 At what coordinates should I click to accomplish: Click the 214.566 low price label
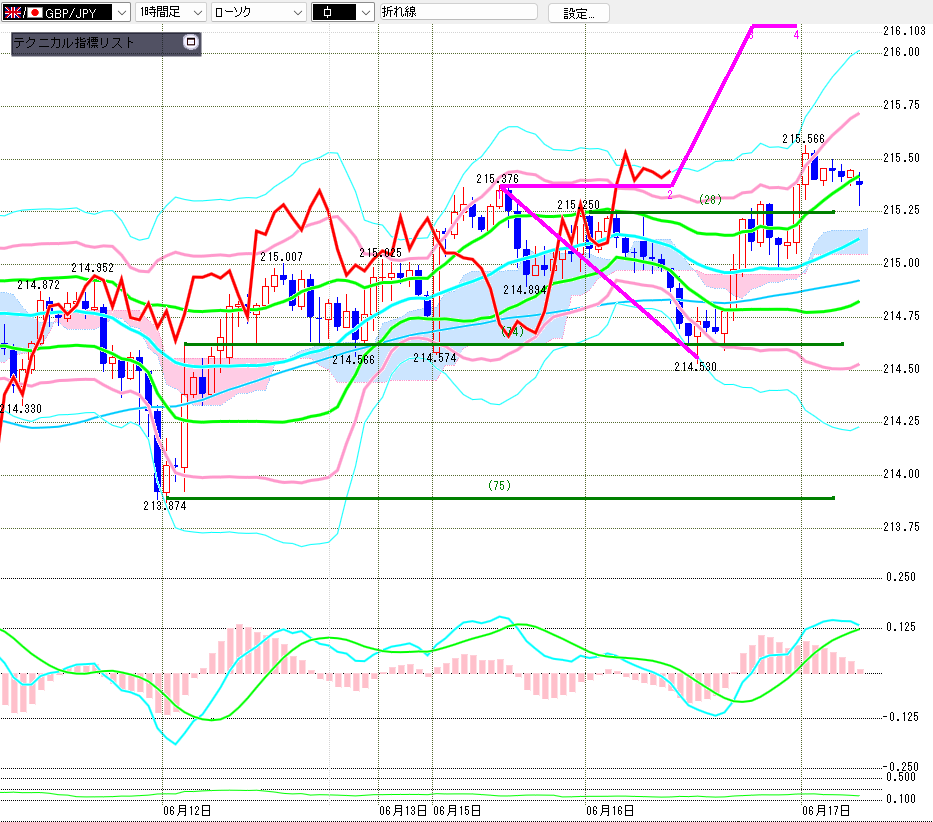(x=353, y=360)
